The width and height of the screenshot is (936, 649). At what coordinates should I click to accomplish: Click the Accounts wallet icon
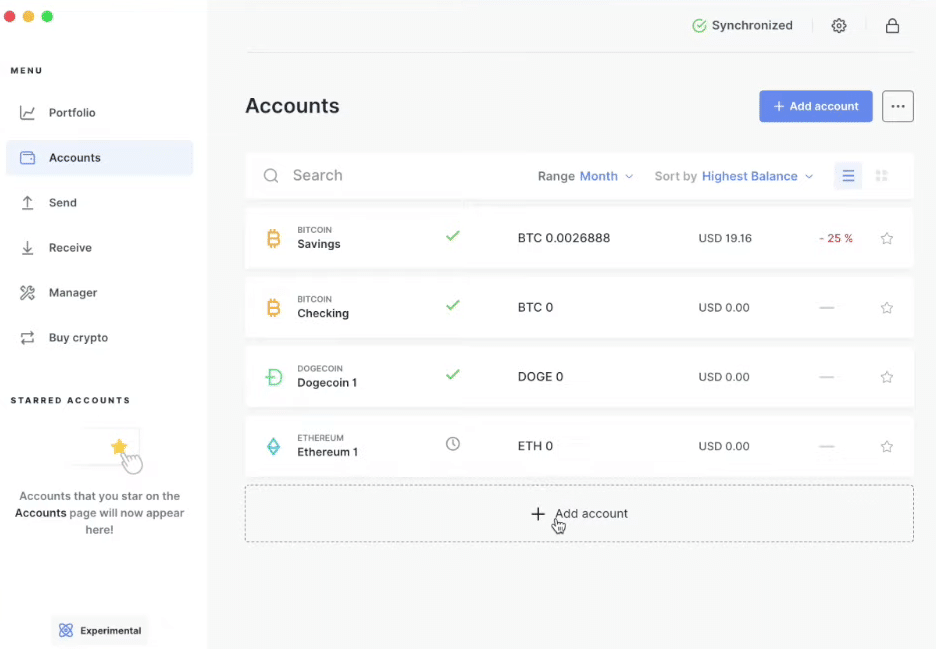click(27, 158)
